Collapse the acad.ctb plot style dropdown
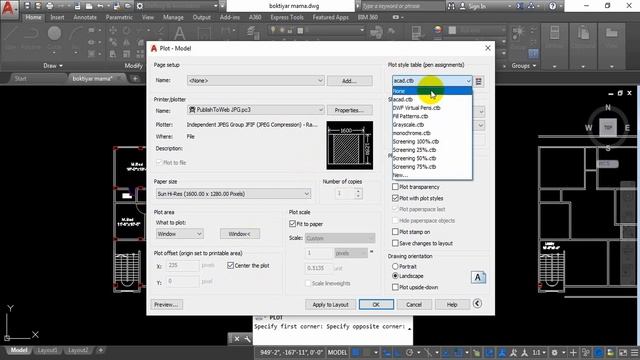 [468, 81]
